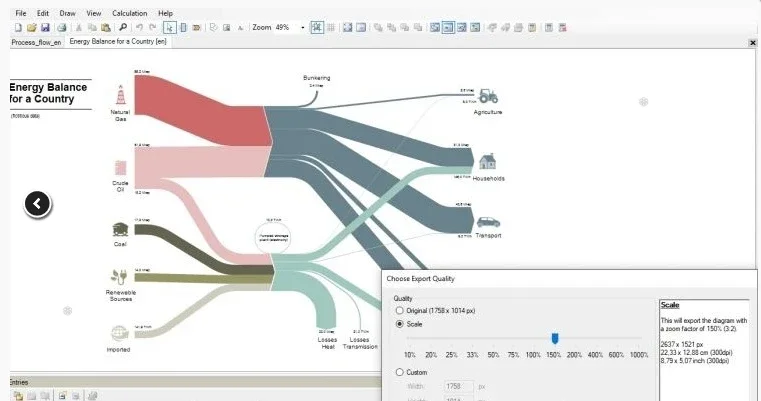The width and height of the screenshot is (761, 401).
Task: Click the Pumped storage plant node
Action: (273, 237)
